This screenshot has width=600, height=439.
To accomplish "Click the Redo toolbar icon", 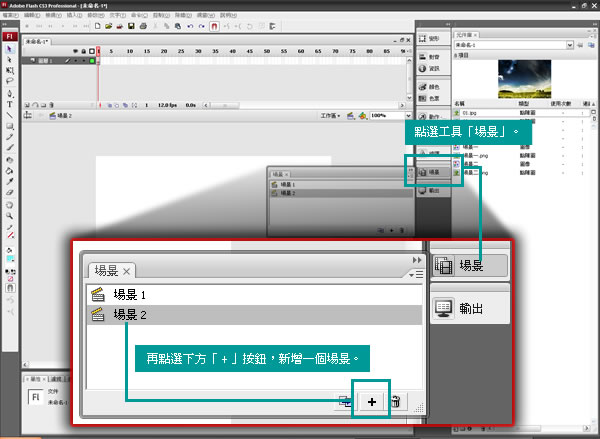I will point(202,26).
